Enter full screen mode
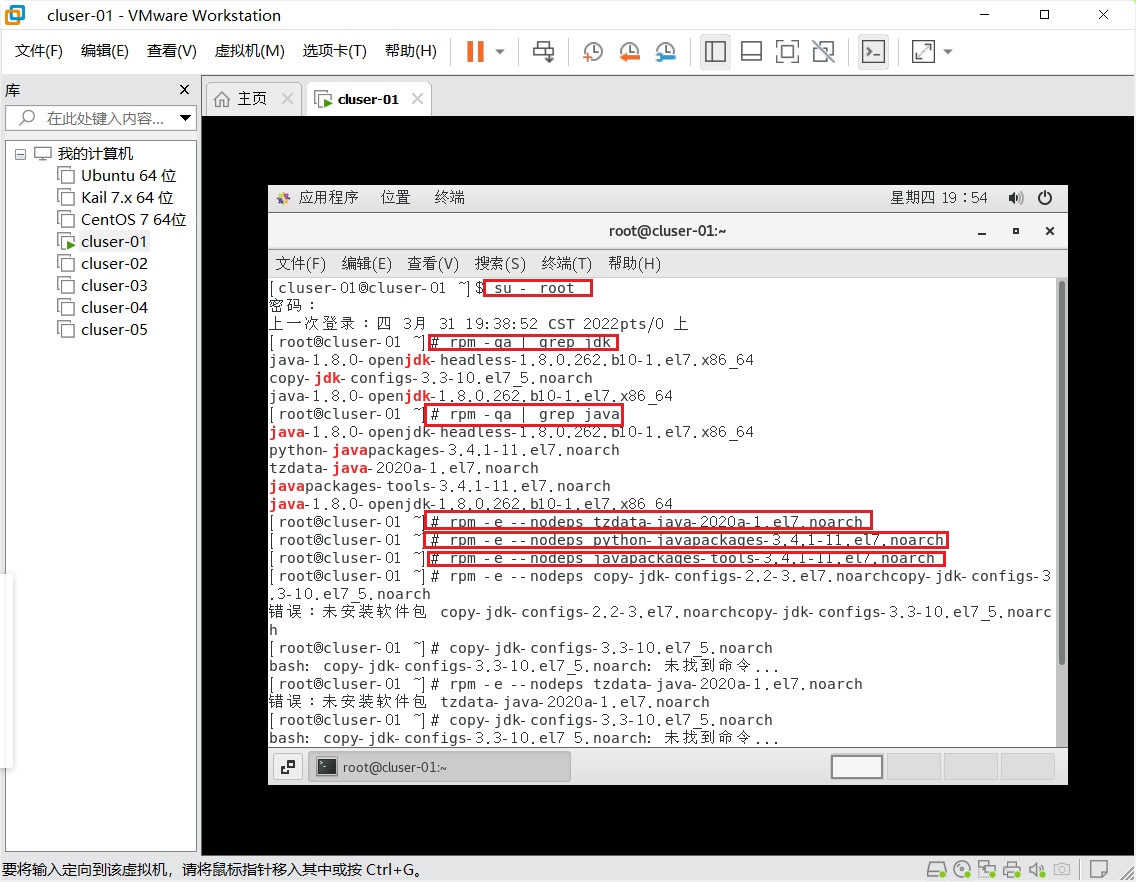1136x882 pixels. tap(788, 51)
